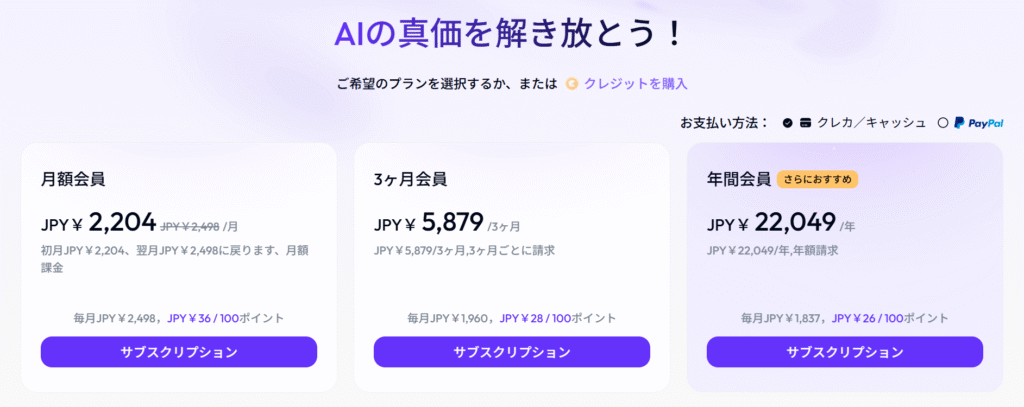Click the coin icon beside クレジットを購入
This screenshot has width=1024, height=407.
pyautogui.click(x=572, y=84)
